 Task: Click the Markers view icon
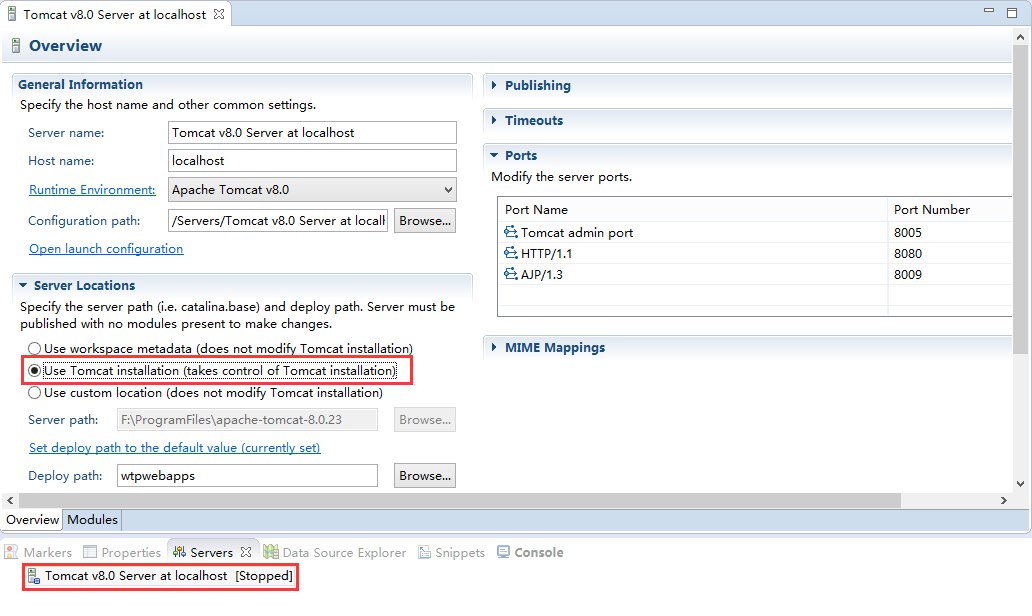point(11,552)
